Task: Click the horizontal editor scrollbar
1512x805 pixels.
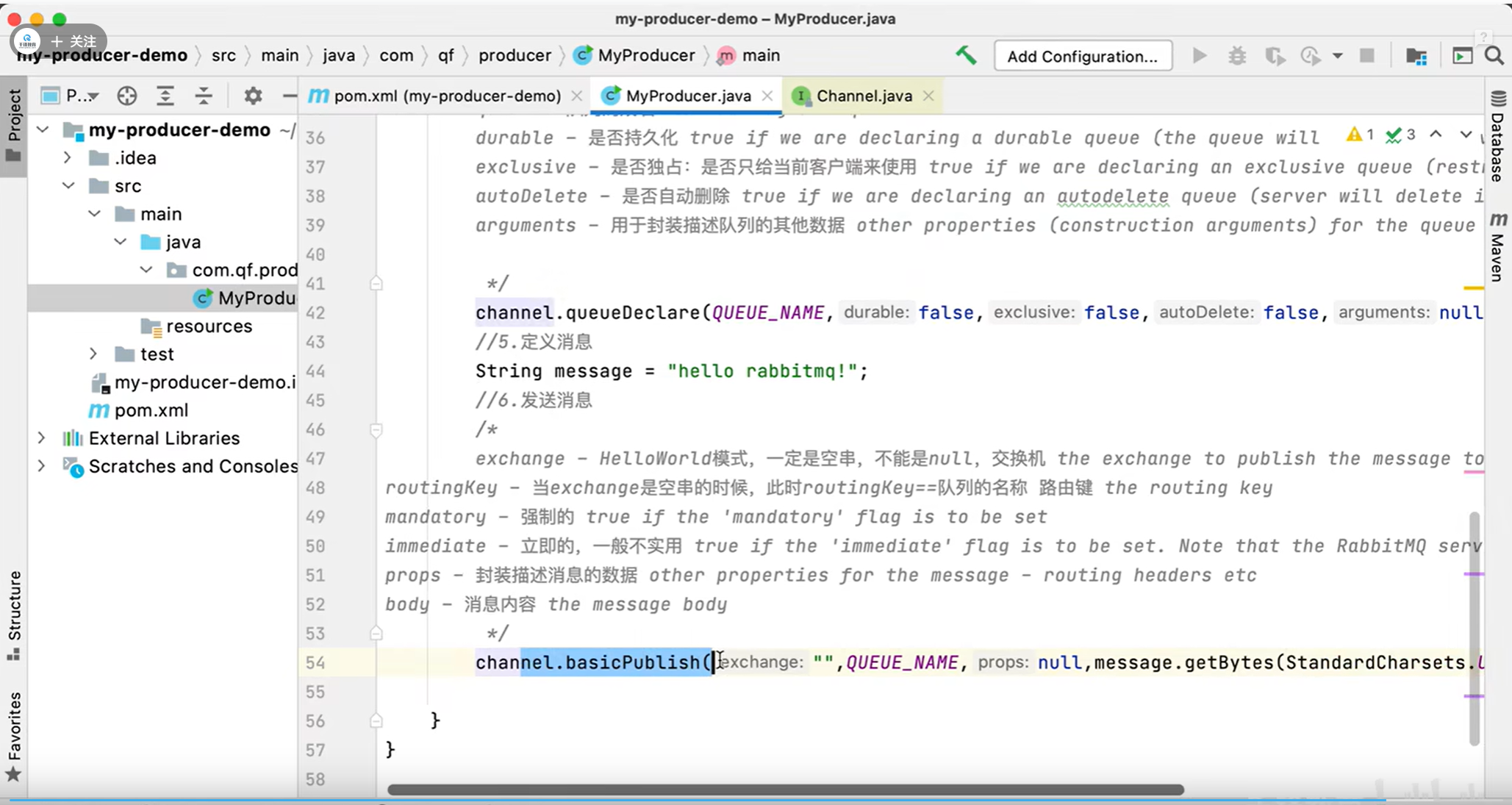Action: [x=785, y=790]
